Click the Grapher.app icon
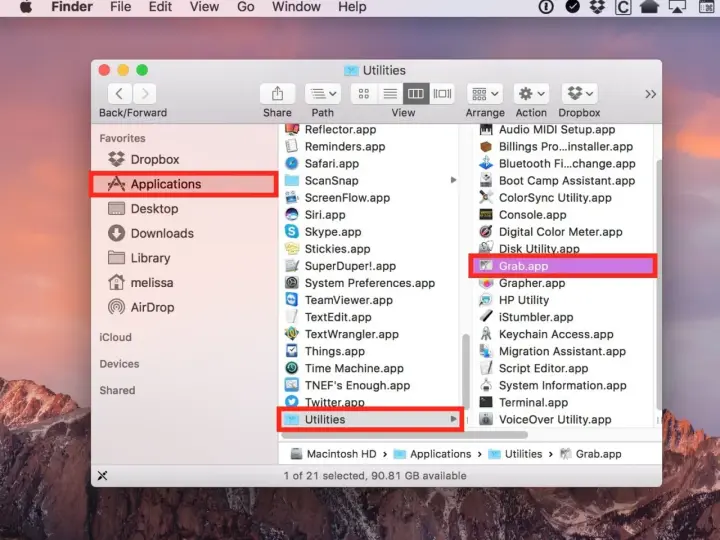The height and width of the screenshot is (540, 720). [486, 283]
